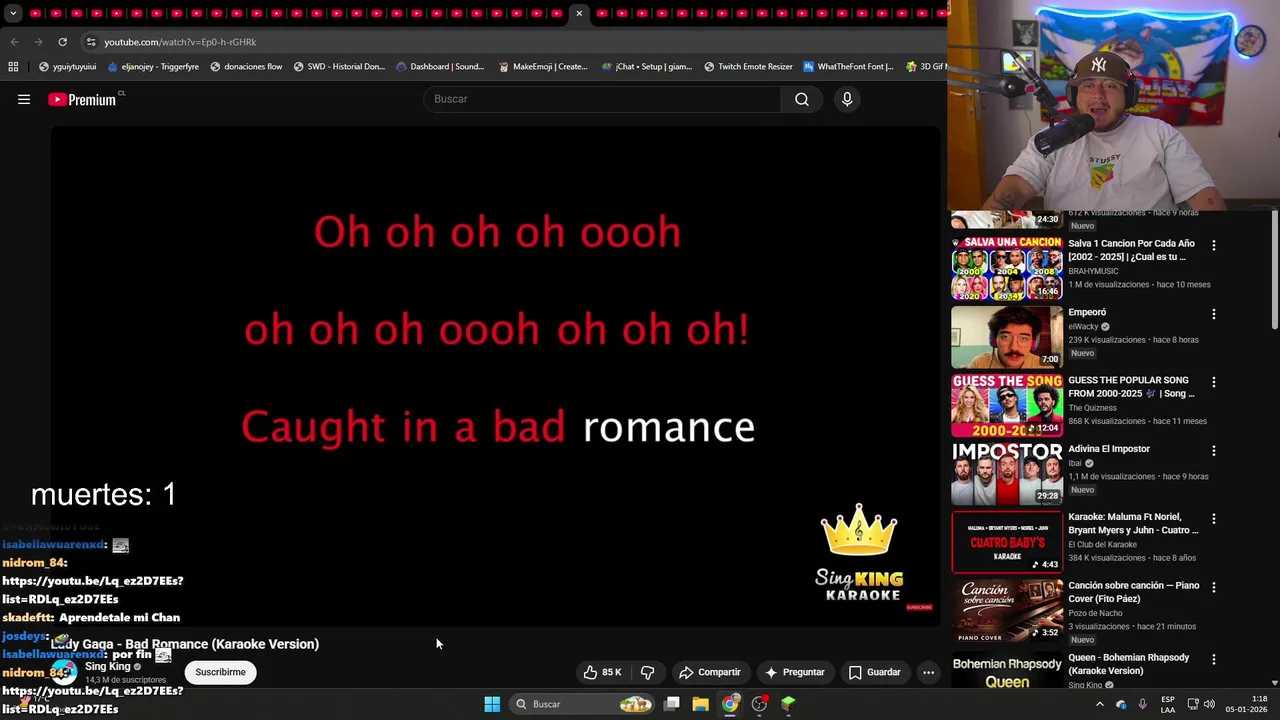This screenshot has height=720, width=1280.
Task: Open options for GUESS THE POPULAR SONG video
Action: tap(1214, 382)
